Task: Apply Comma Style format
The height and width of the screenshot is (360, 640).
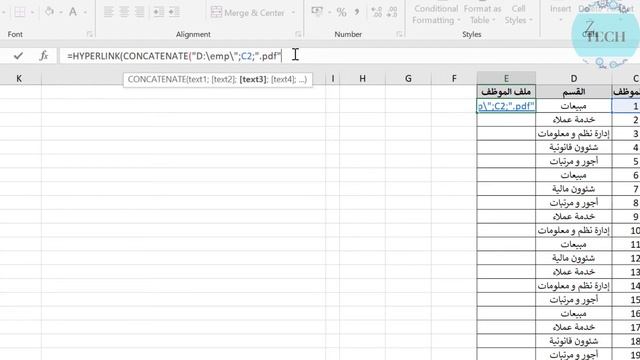Action: click(x=357, y=12)
